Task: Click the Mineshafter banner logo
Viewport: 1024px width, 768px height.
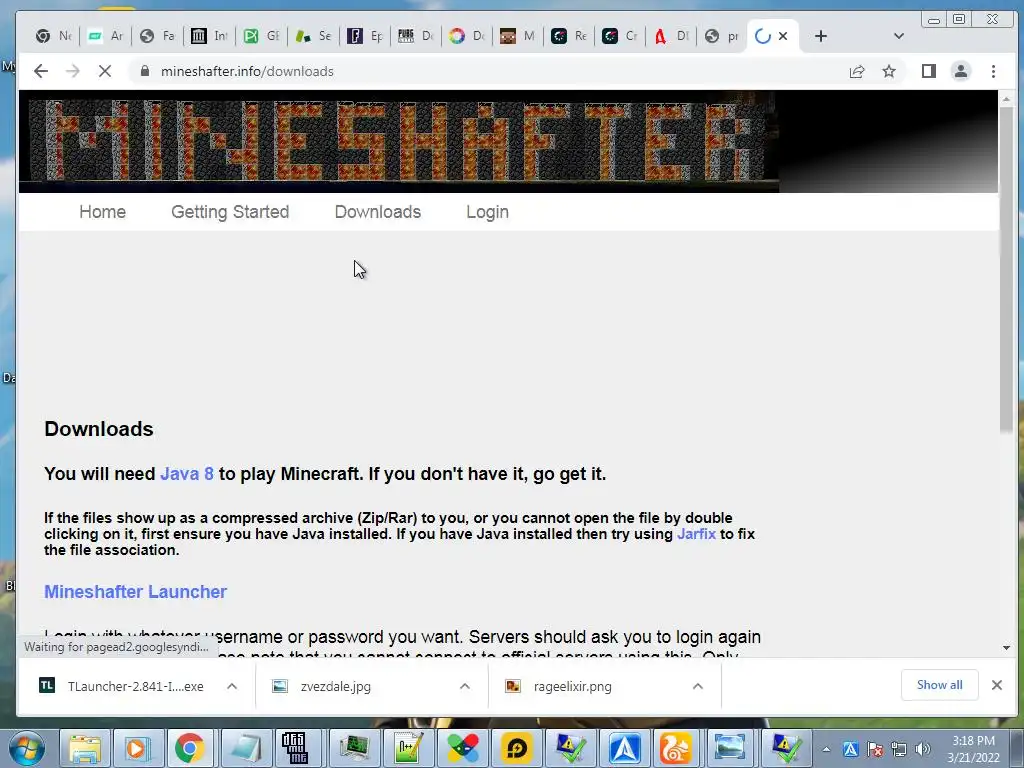Action: pyautogui.click(x=398, y=141)
